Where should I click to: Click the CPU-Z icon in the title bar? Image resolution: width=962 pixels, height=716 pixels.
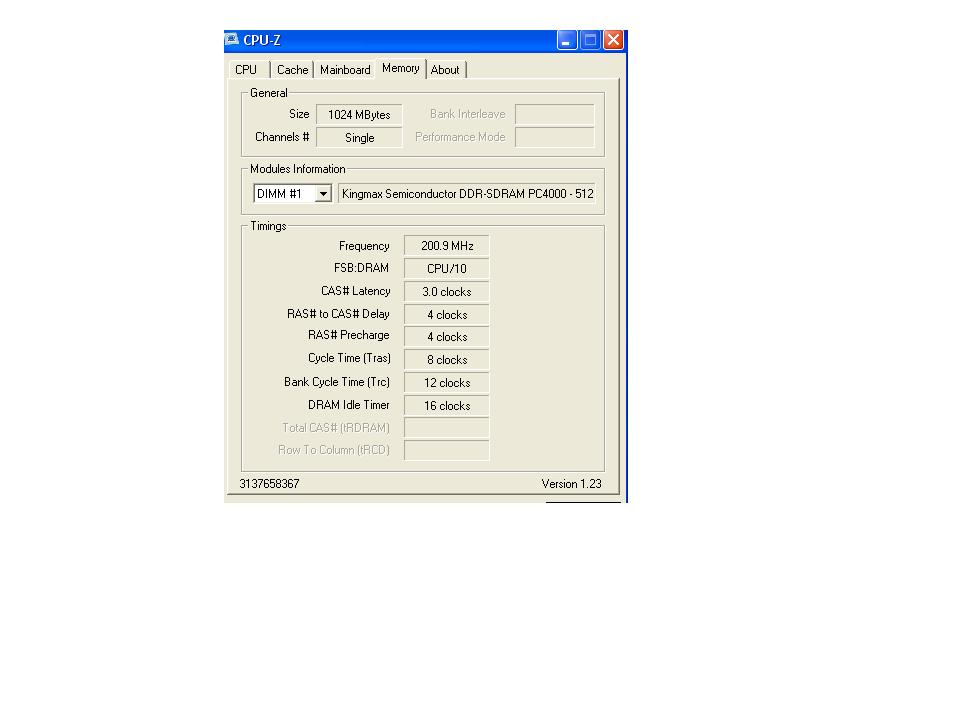[233, 40]
